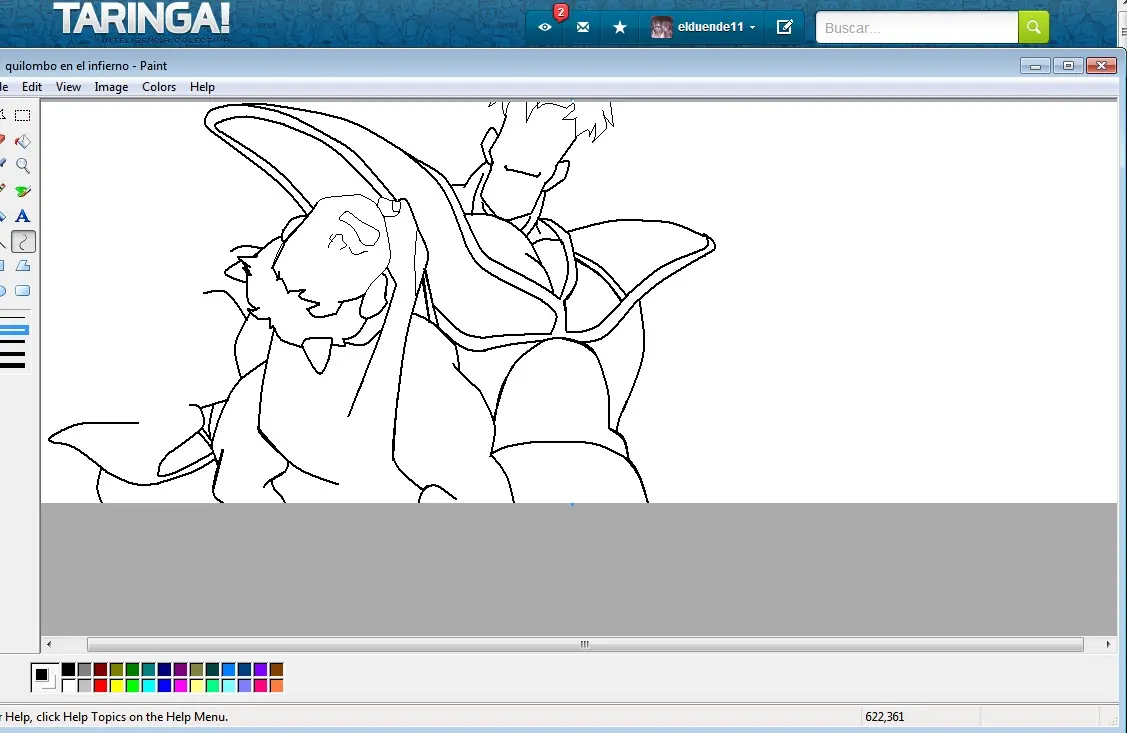Select the Text tool
This screenshot has width=1127, height=733.
point(23,216)
